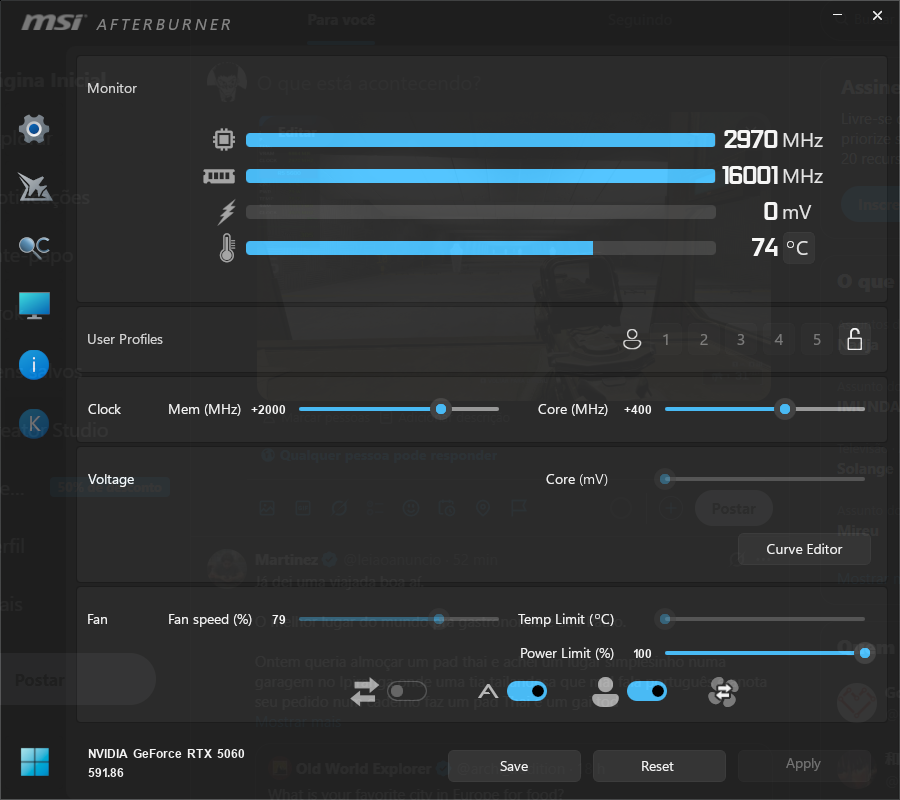Viewport: 900px width, 800px height.
Task: Open the hardware monitor screen icon
Action: (34, 305)
